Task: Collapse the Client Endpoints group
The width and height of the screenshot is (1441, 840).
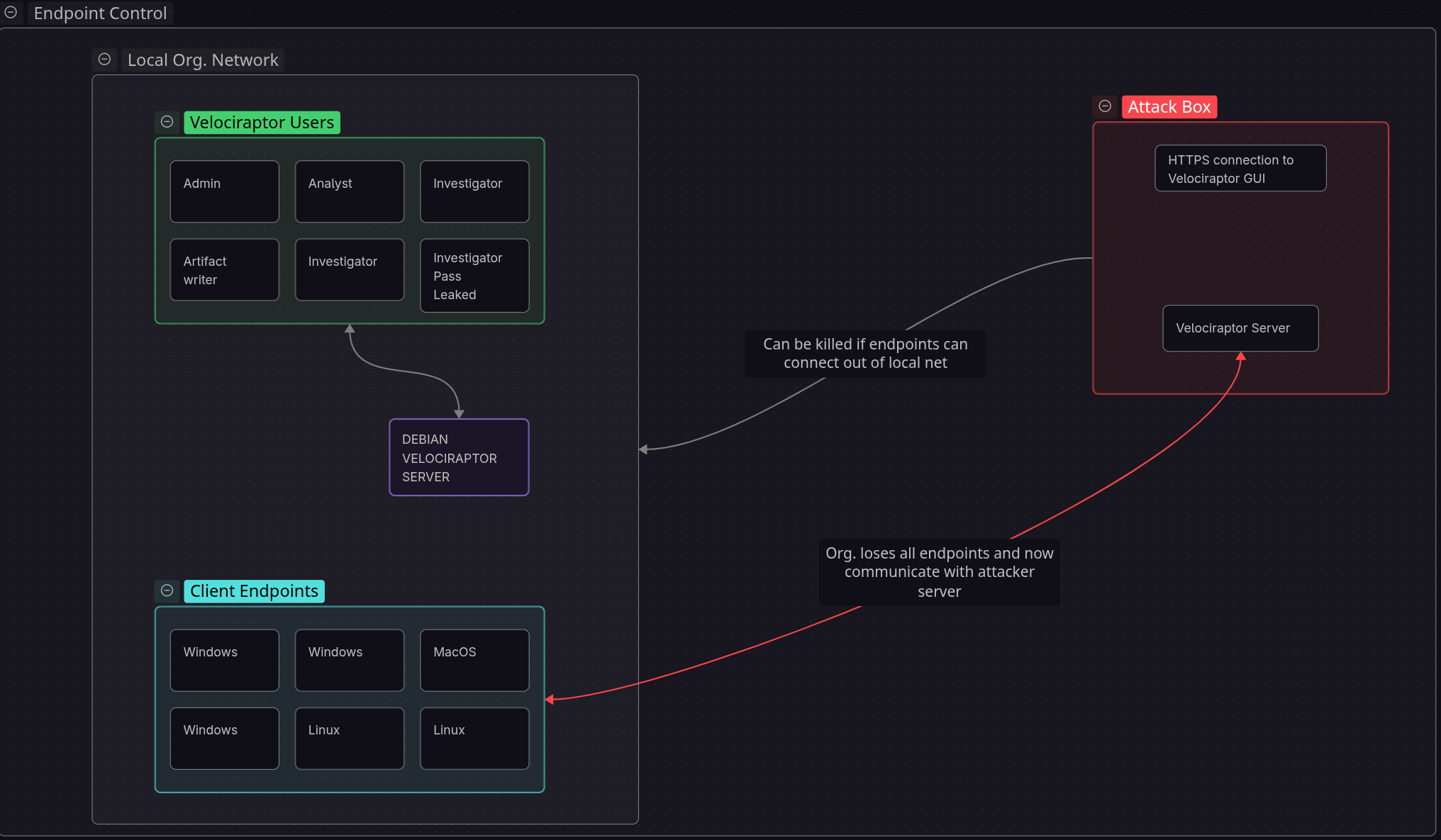Action: point(167,590)
